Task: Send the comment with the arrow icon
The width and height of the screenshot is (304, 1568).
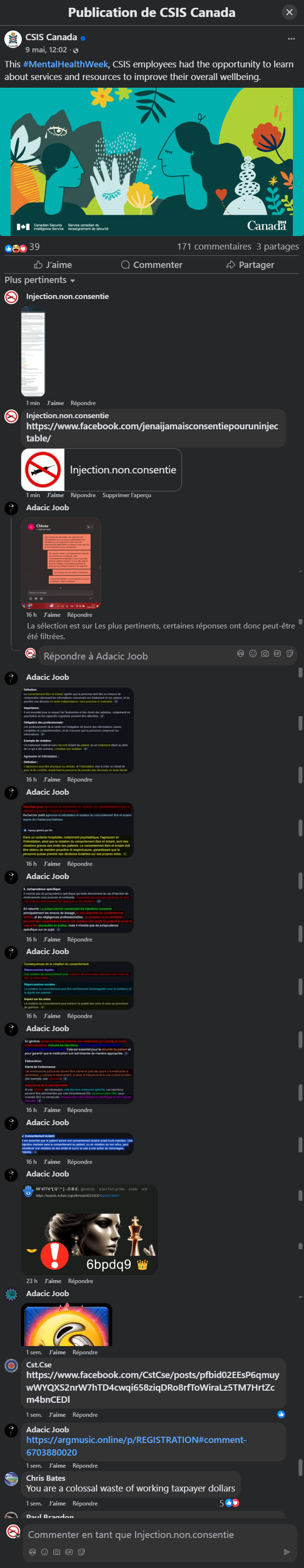Action: pos(287,1552)
